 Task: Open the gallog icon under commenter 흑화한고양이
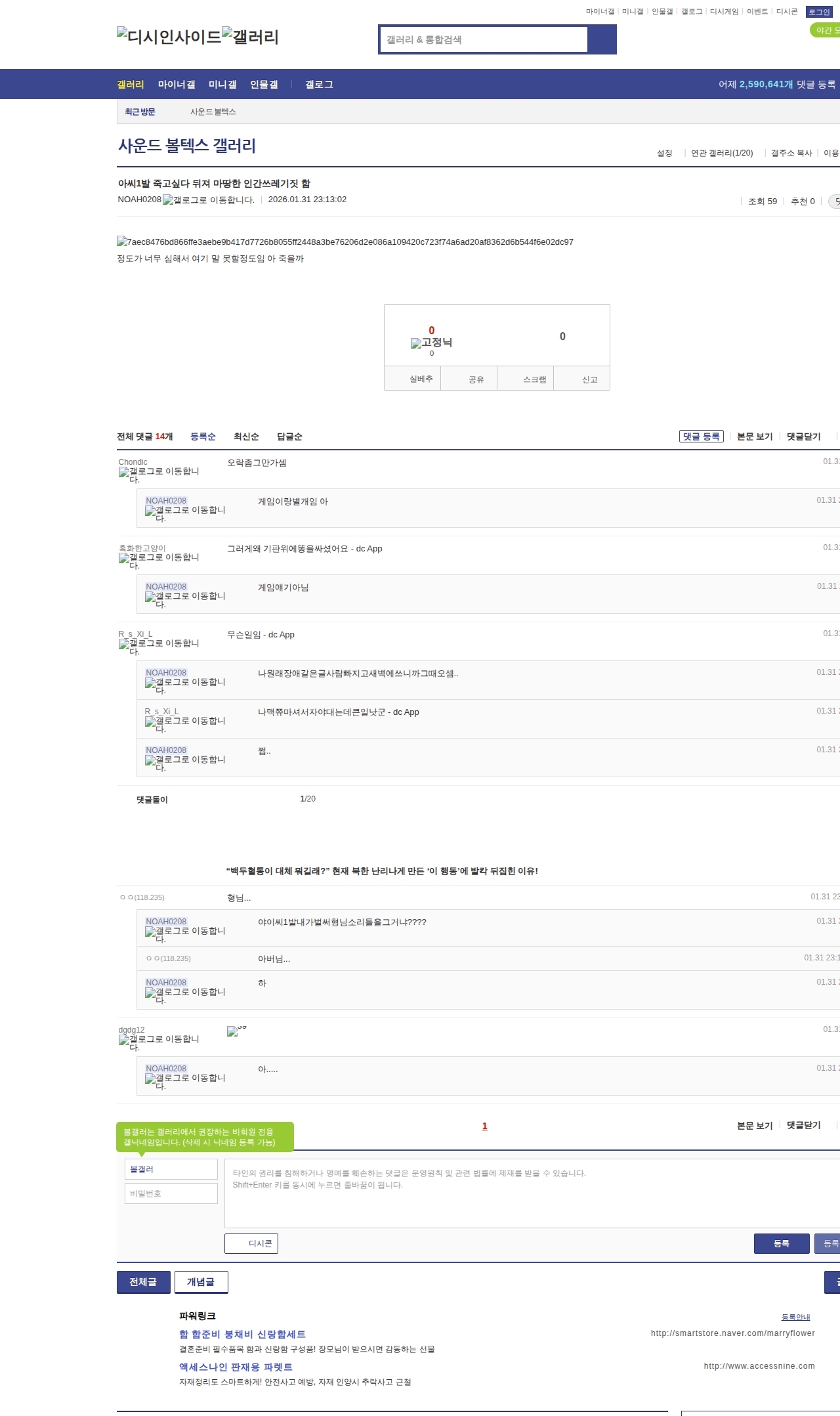click(x=158, y=561)
